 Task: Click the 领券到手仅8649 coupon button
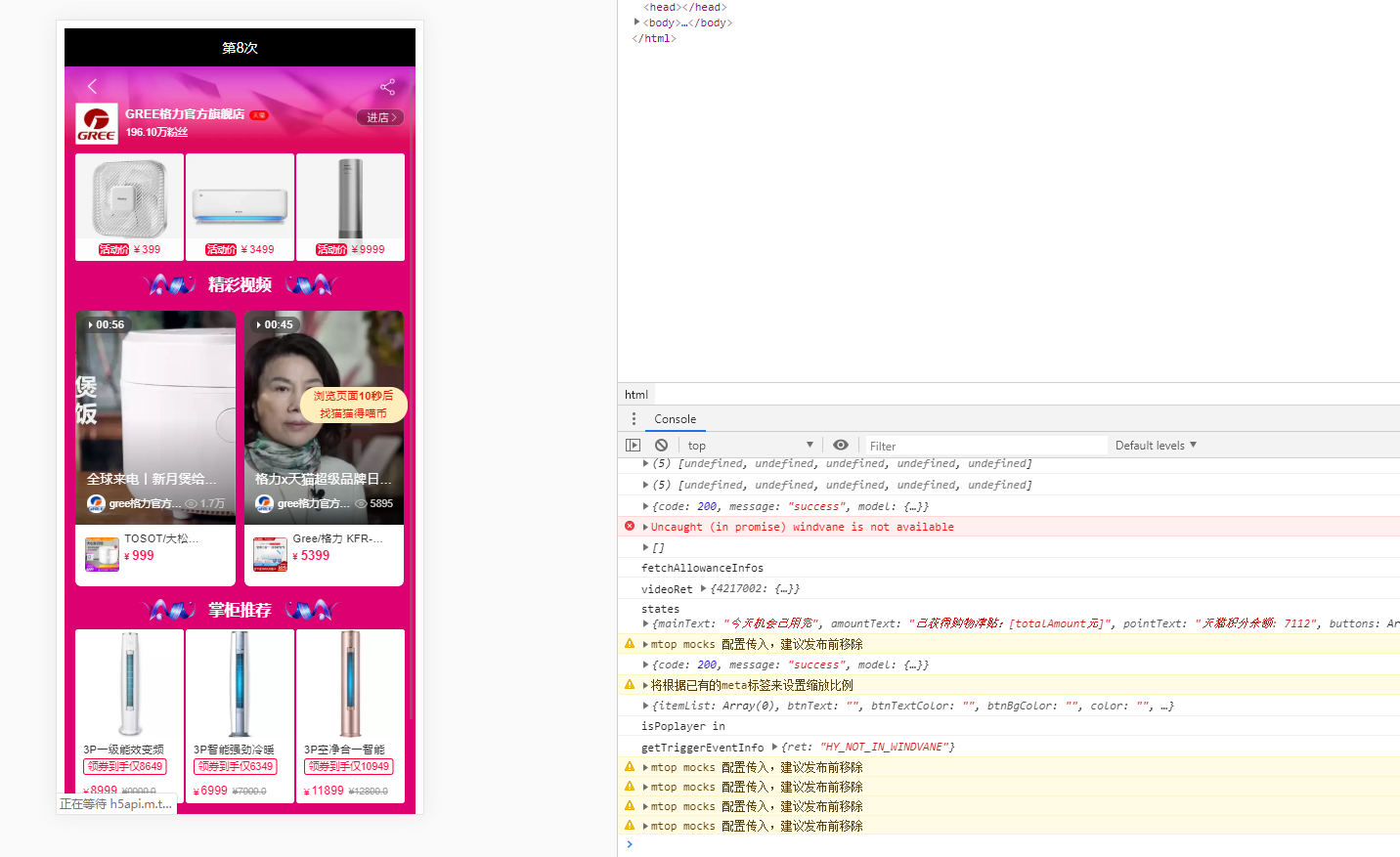click(124, 767)
